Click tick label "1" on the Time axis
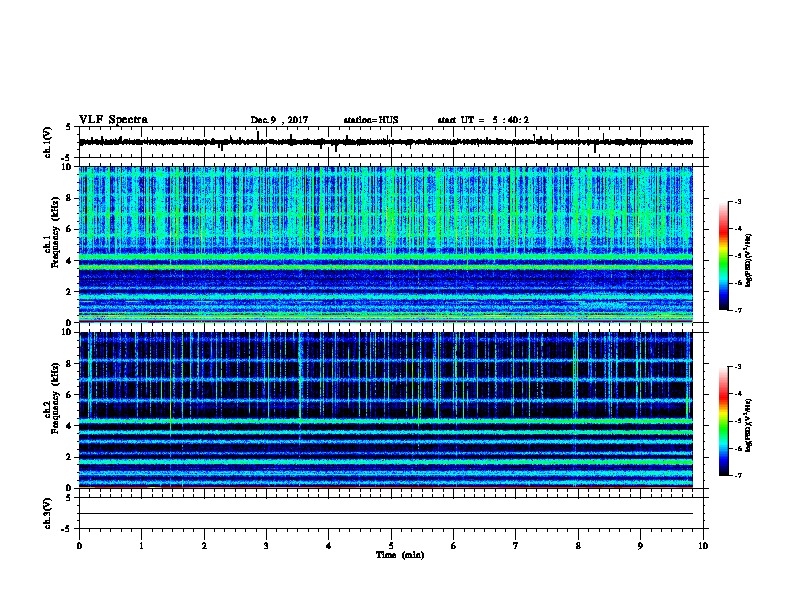792x612 pixels. 141,546
